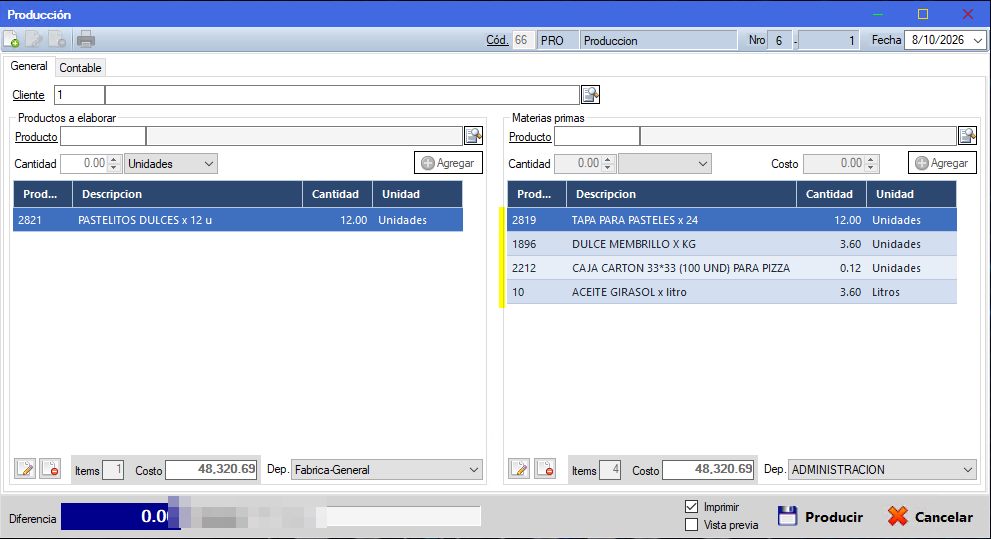The width and height of the screenshot is (991, 539).
Task: Click Descripcion header in Materias primas table
Action: pos(681,194)
